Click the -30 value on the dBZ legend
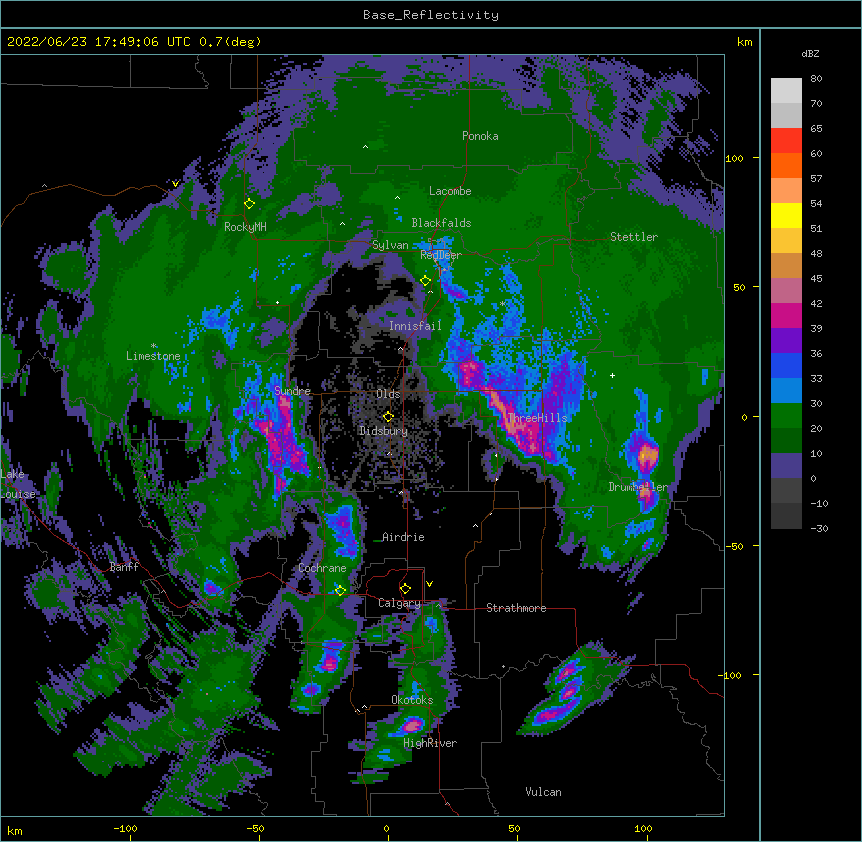 (819, 528)
